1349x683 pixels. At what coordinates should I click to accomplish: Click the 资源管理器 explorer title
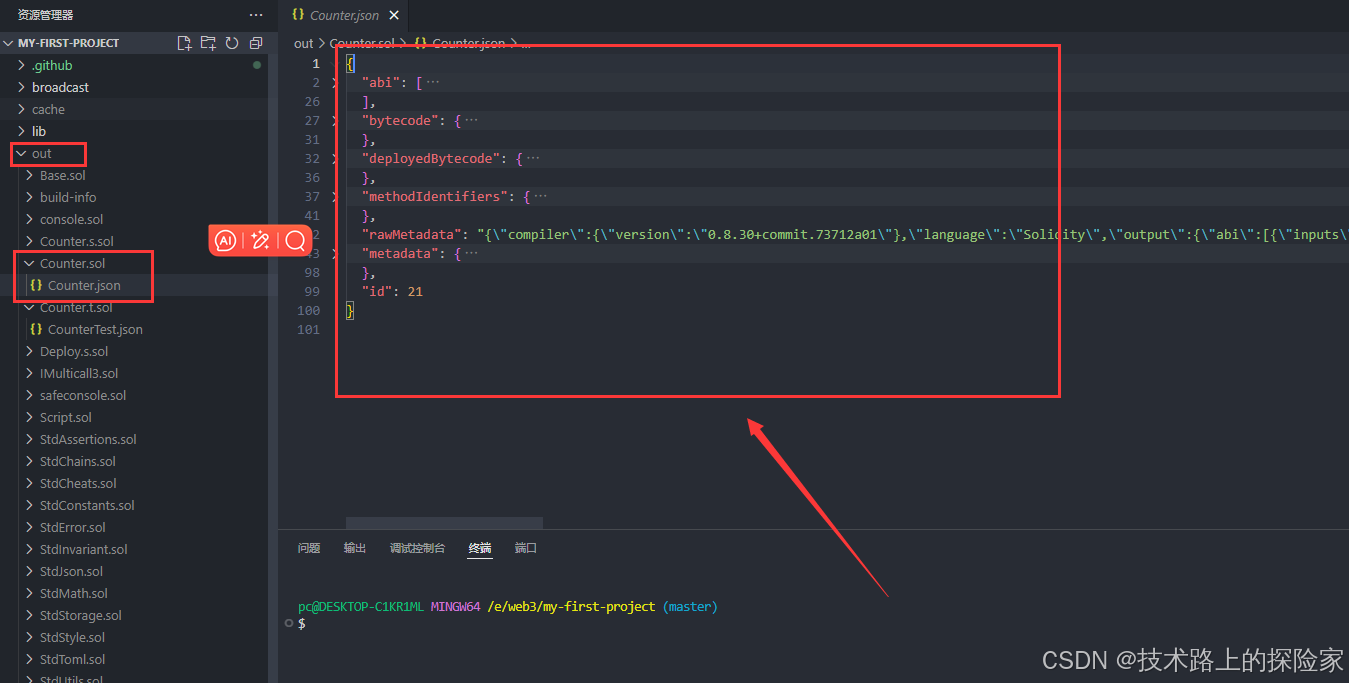tap(45, 15)
